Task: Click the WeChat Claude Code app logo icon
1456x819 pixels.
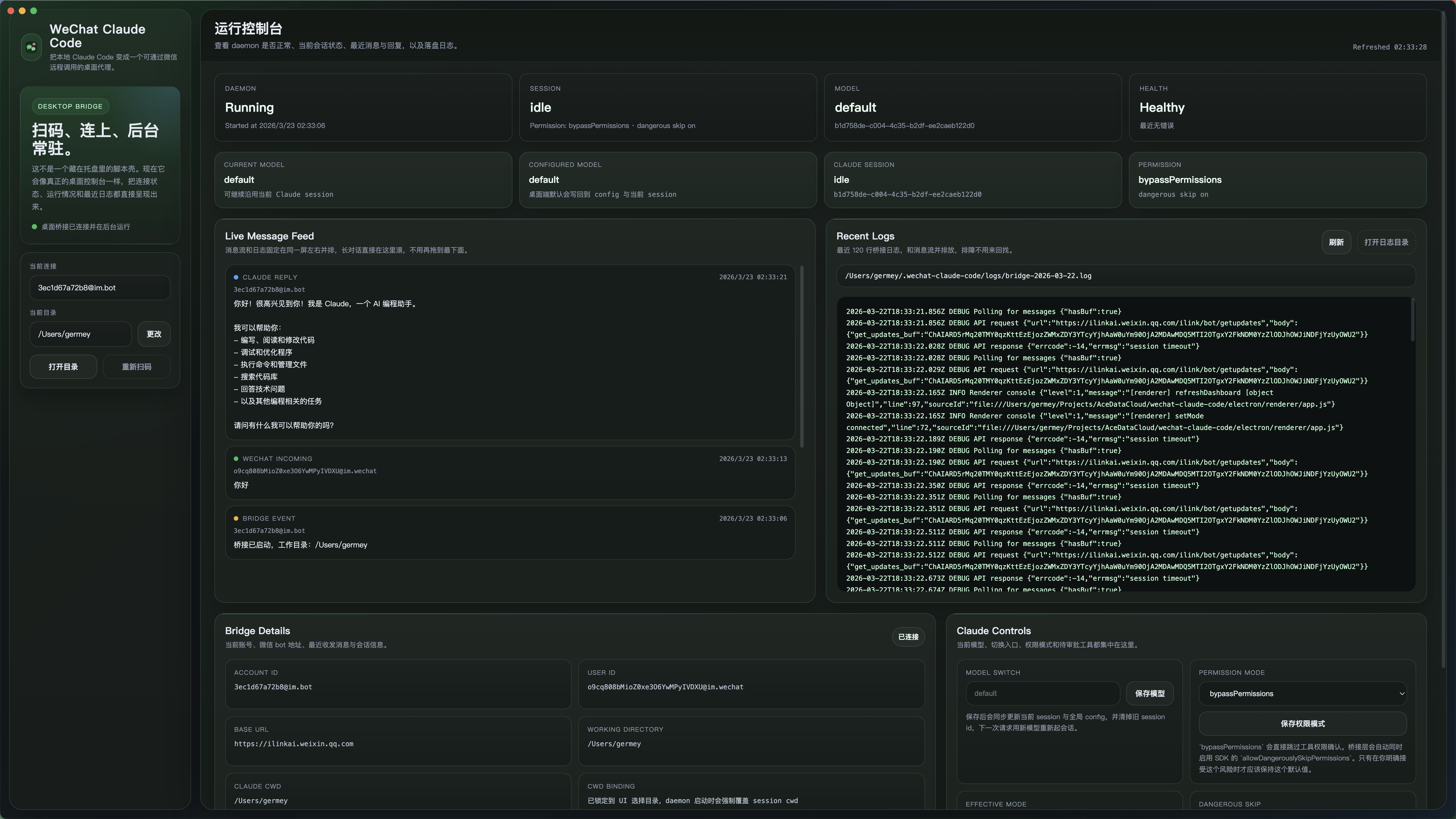Action: pyautogui.click(x=31, y=47)
